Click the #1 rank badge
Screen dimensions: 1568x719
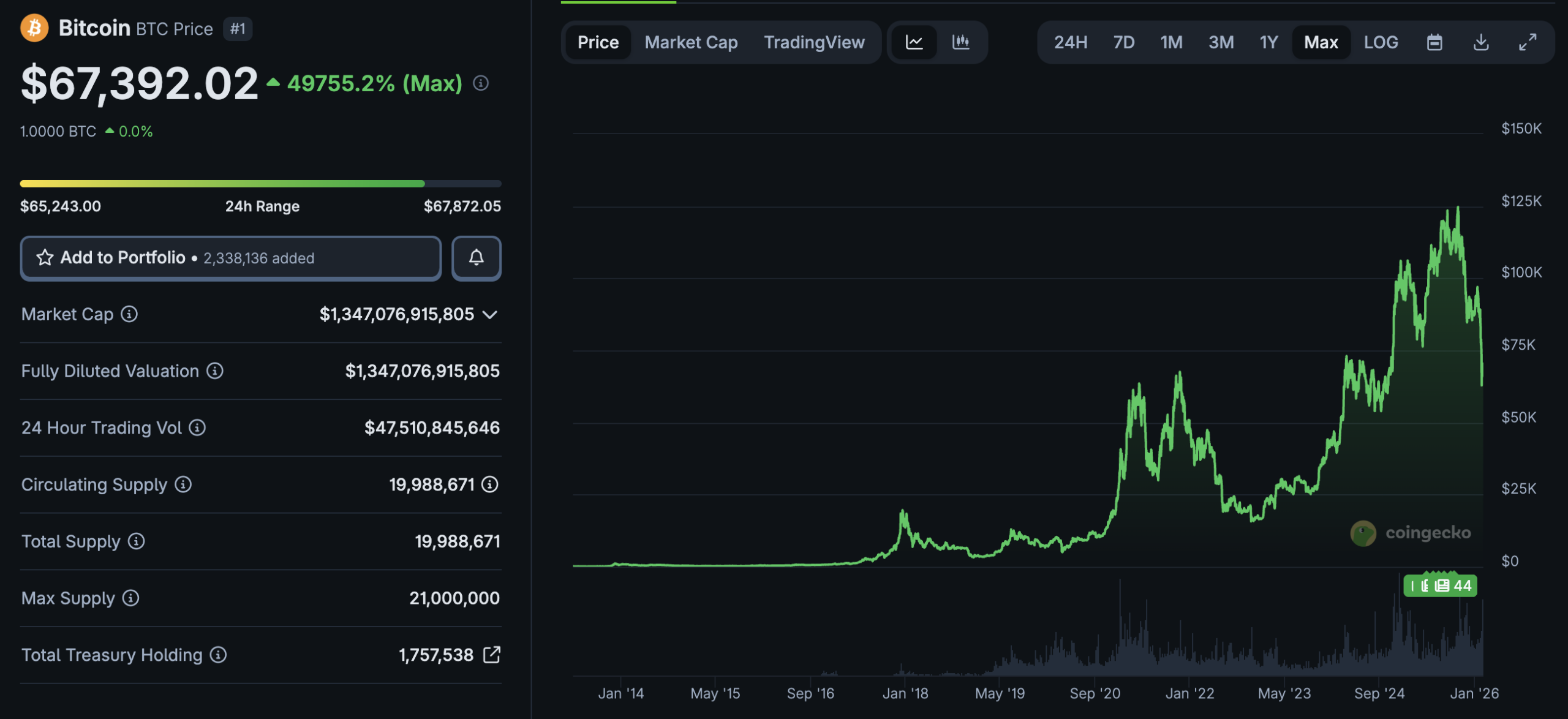click(x=238, y=29)
